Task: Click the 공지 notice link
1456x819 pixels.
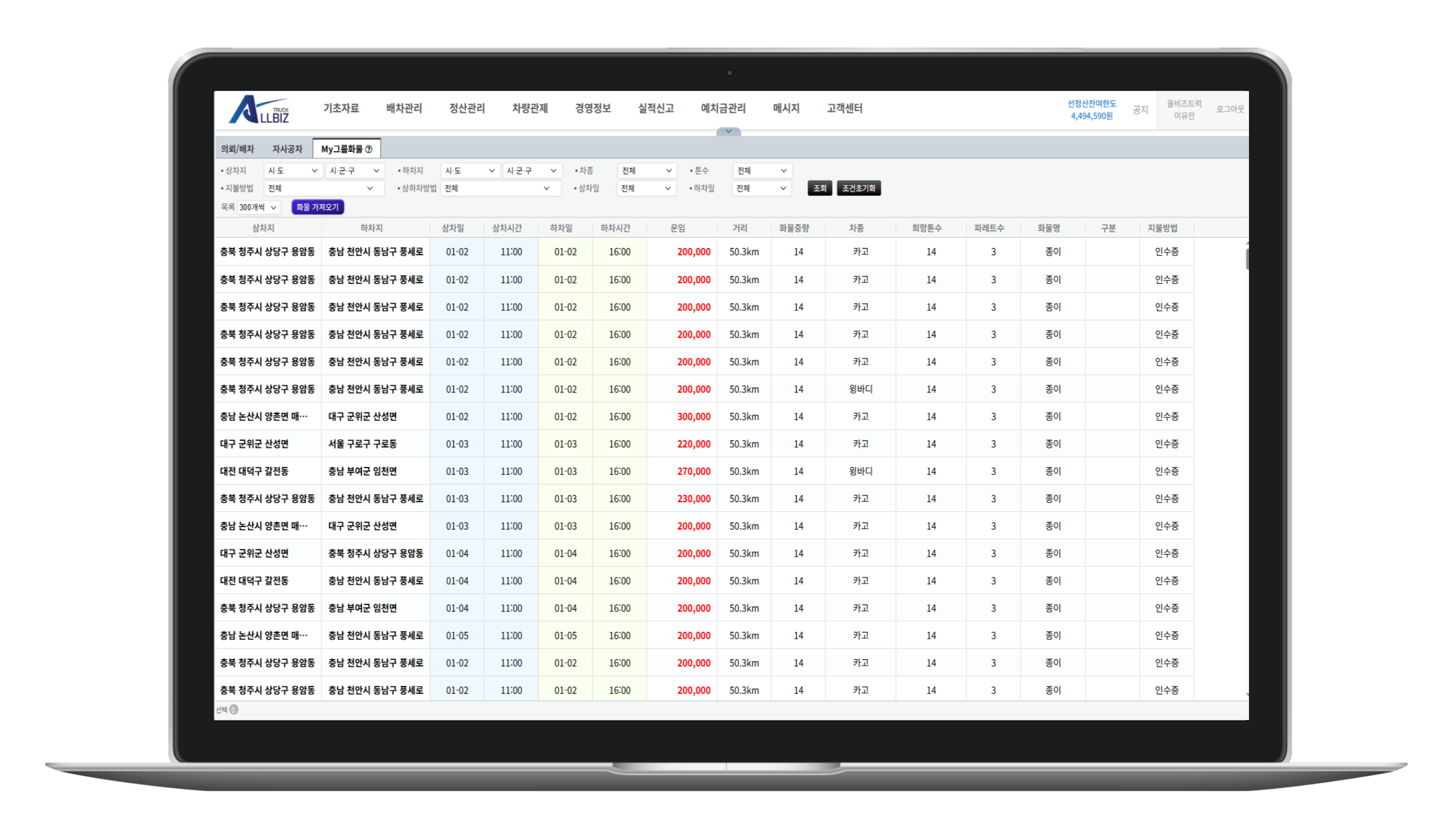Action: pos(1140,110)
